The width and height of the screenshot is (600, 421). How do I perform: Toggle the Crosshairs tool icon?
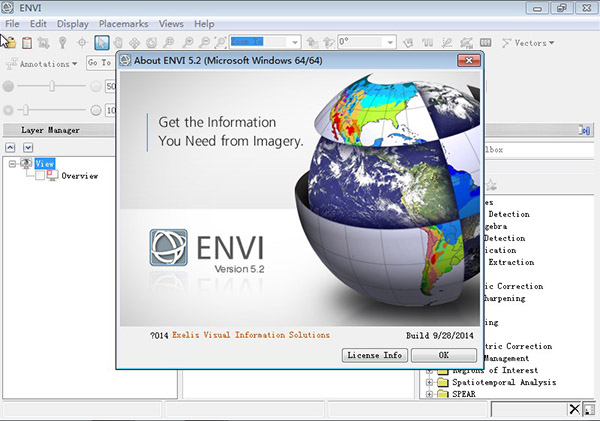pos(82,42)
